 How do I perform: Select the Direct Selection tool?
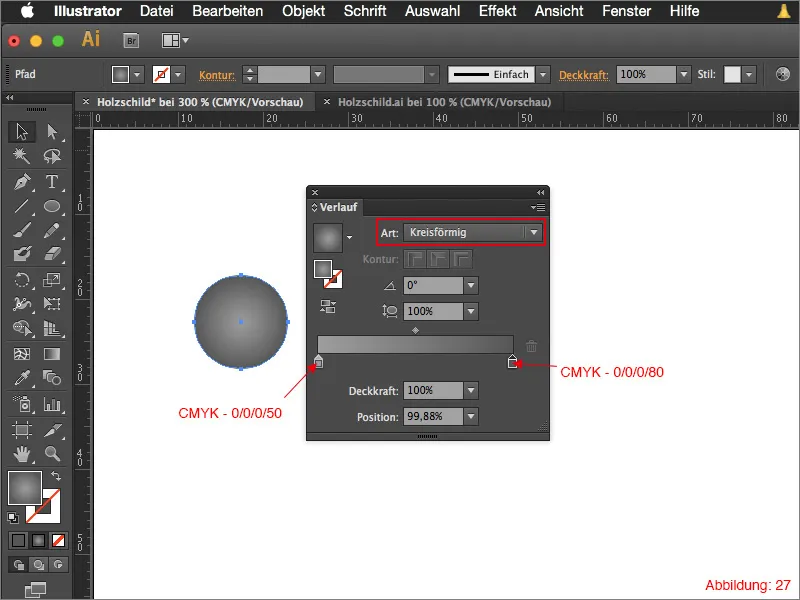coord(52,132)
